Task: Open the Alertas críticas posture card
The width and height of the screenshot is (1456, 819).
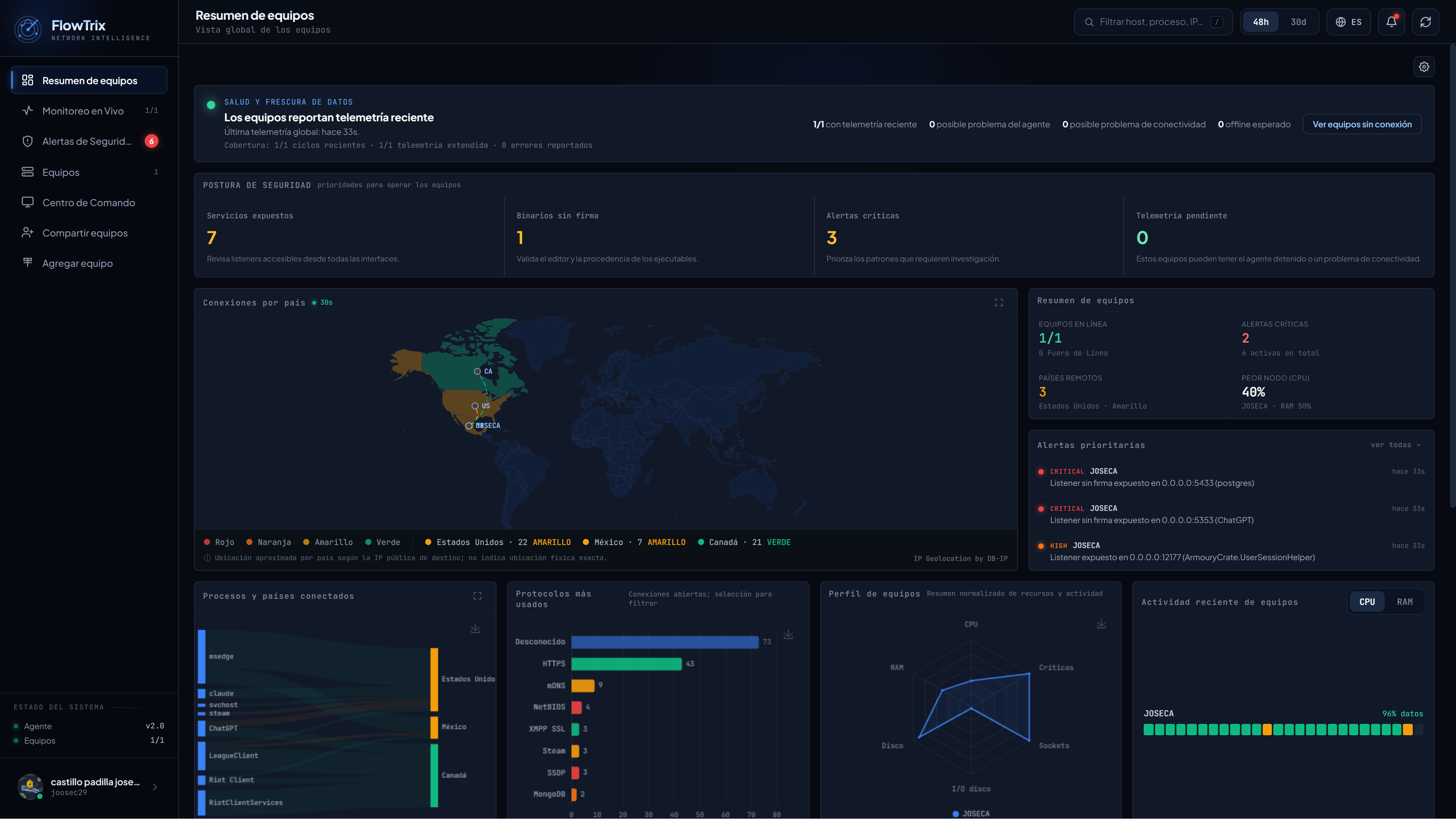Action: pos(968,237)
